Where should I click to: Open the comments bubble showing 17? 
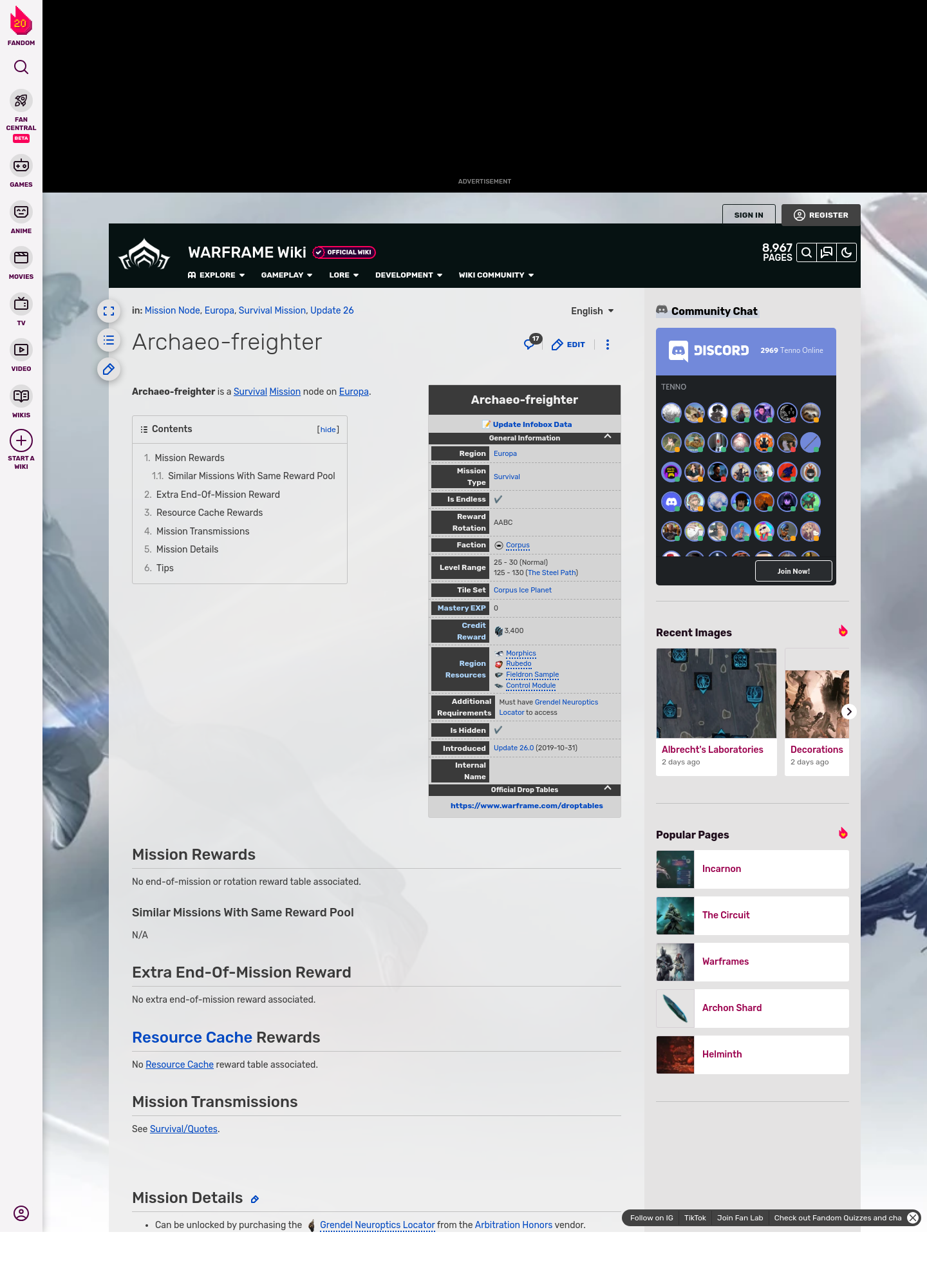tap(532, 343)
